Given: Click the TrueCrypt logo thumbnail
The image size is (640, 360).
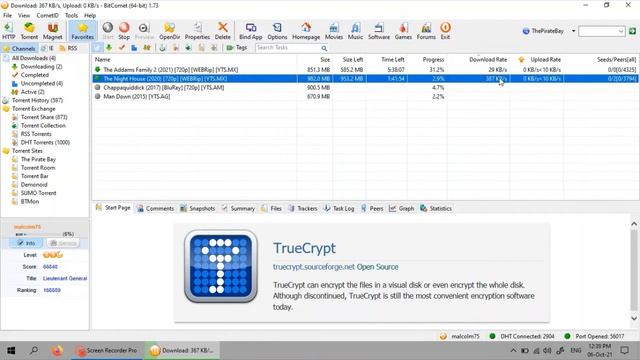Looking at the screenshot, I should point(220,266).
